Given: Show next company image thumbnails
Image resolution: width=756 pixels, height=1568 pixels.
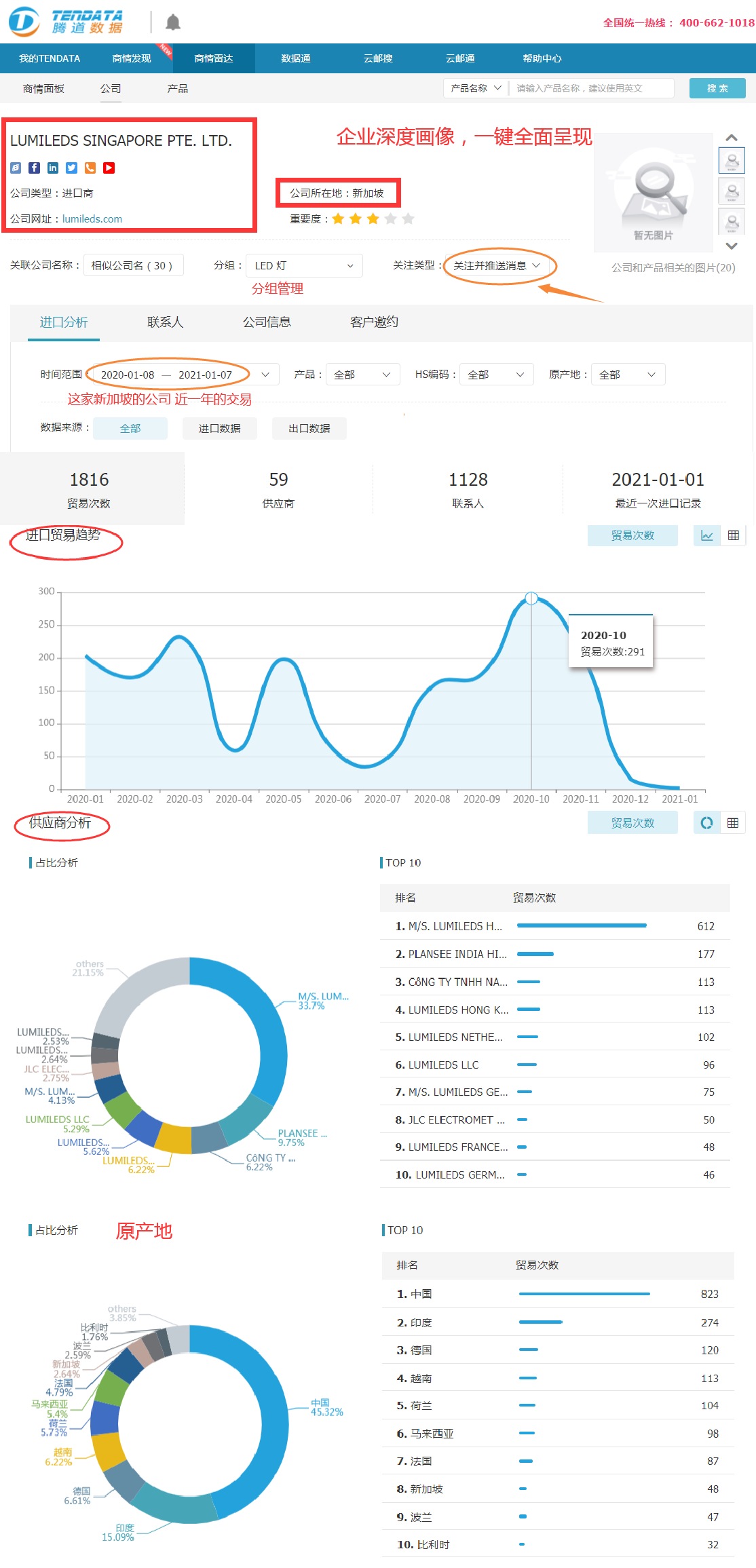Looking at the screenshot, I should [x=732, y=246].
